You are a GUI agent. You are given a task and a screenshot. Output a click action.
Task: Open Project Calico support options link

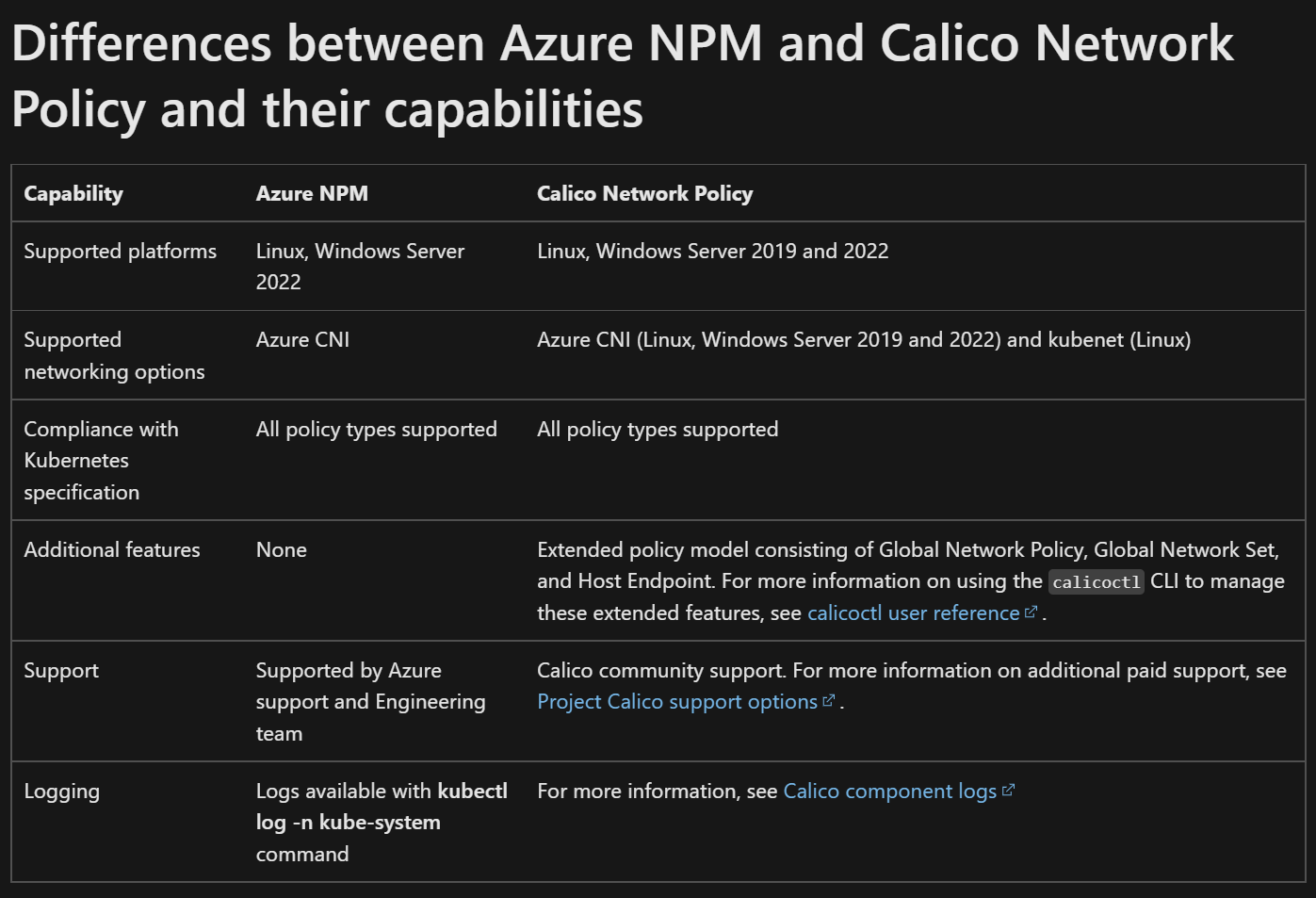click(677, 702)
